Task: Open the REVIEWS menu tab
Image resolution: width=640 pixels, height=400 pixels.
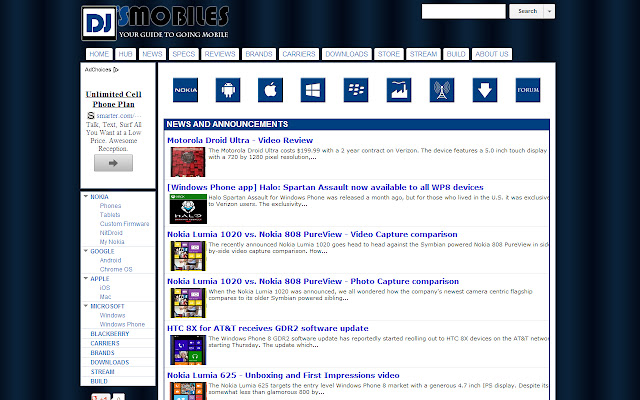Action: pos(220,54)
